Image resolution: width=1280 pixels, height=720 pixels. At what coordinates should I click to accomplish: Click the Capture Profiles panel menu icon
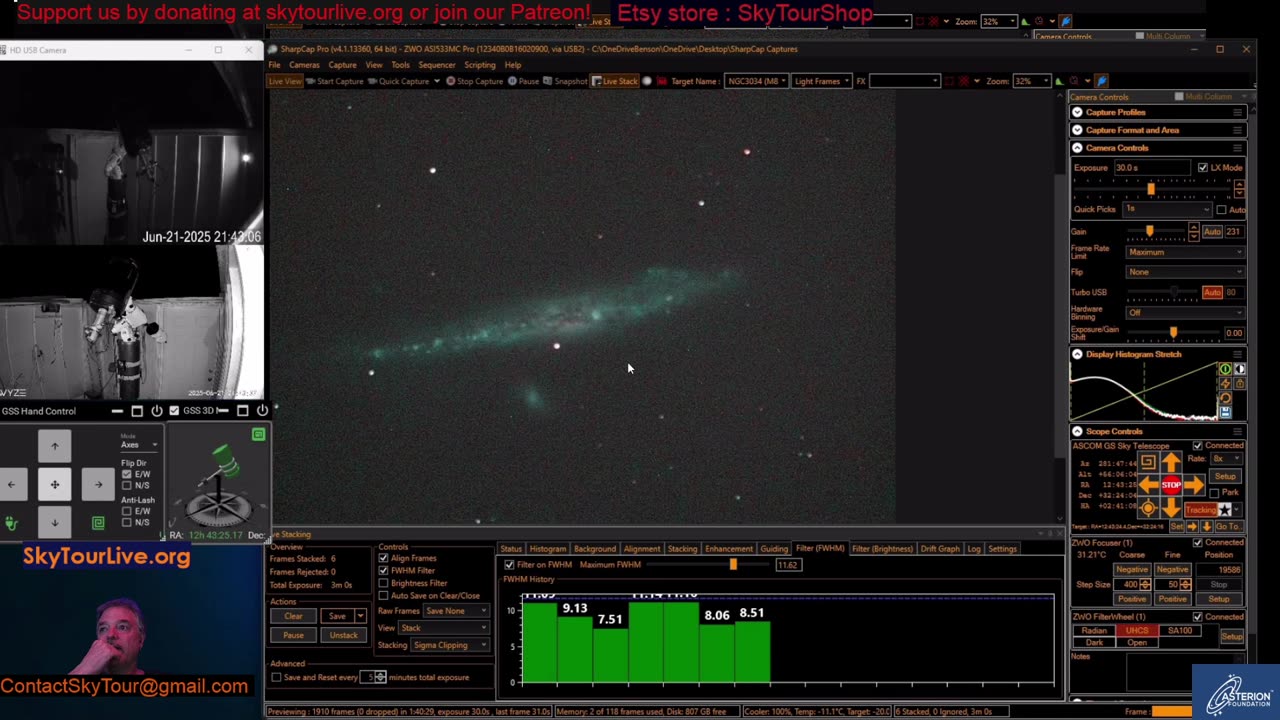(x=1238, y=112)
